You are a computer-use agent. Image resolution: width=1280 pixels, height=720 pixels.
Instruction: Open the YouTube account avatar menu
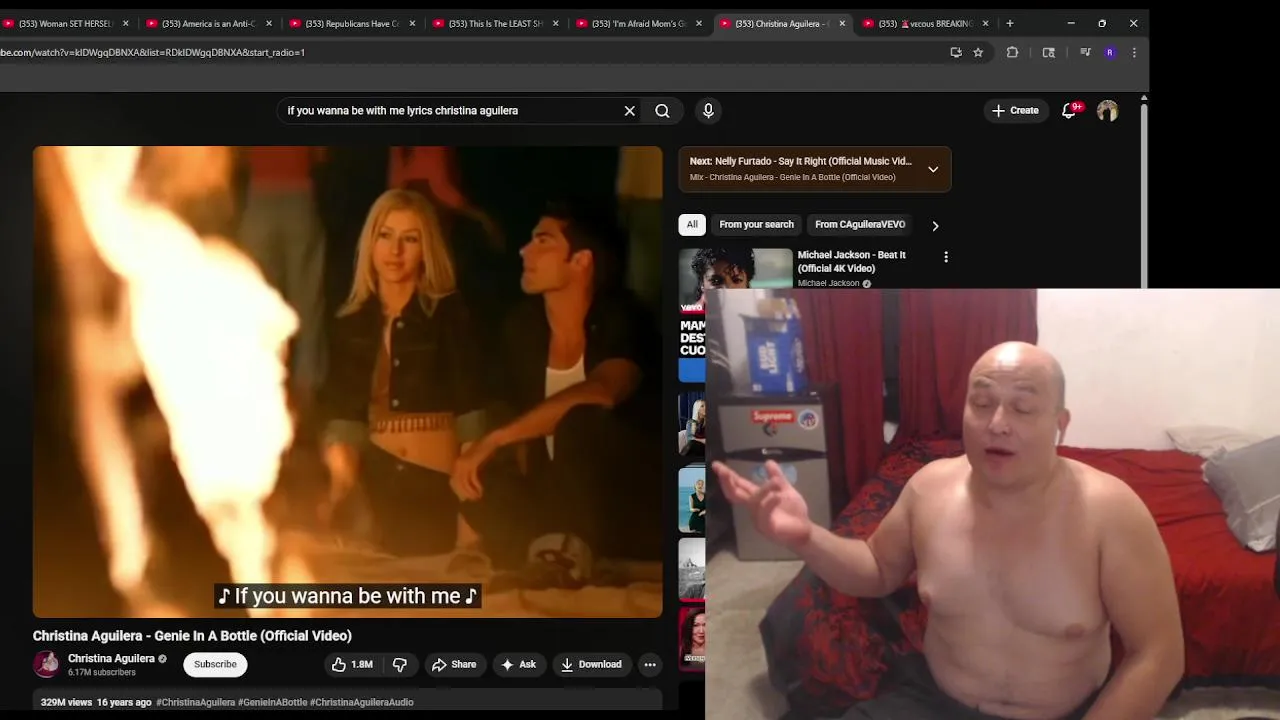tap(1107, 111)
